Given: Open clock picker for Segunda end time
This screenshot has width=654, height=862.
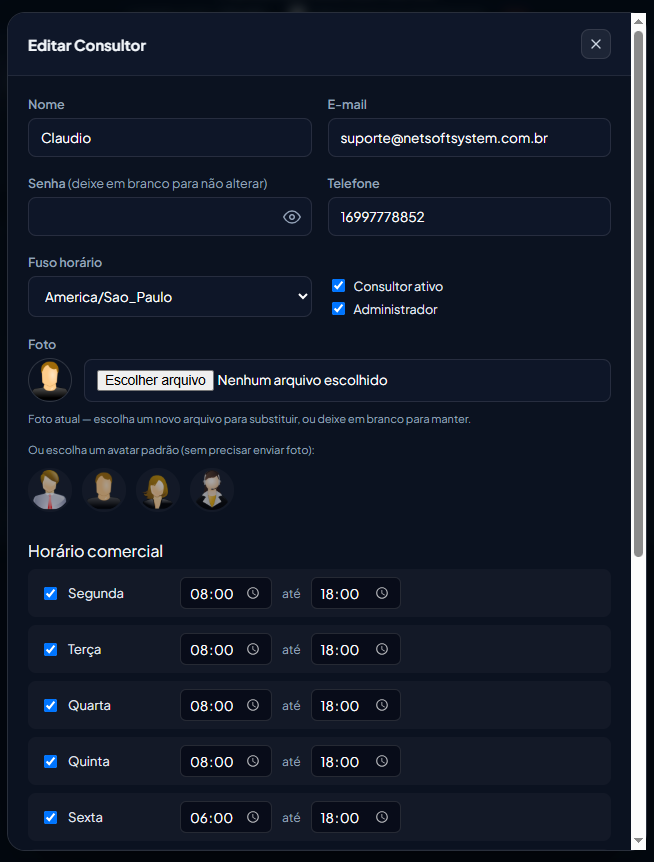Looking at the screenshot, I should point(382,593).
